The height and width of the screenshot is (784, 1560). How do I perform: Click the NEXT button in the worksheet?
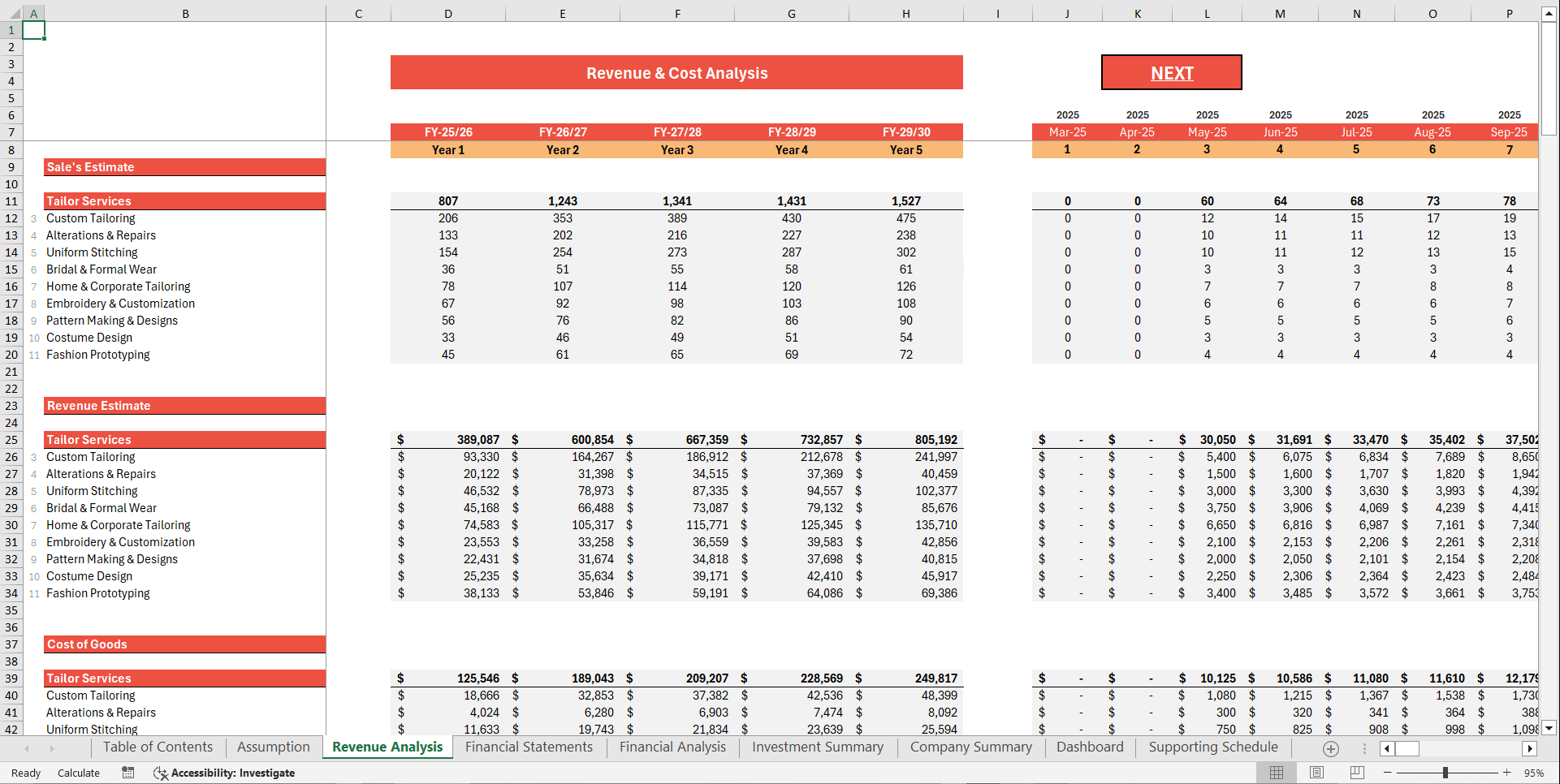1171,72
